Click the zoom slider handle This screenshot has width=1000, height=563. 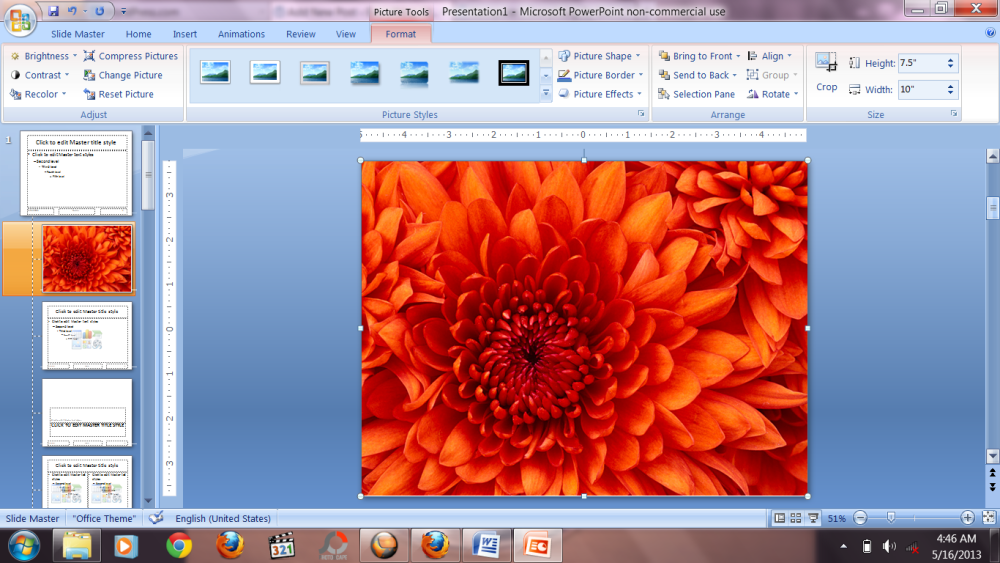(x=890, y=518)
